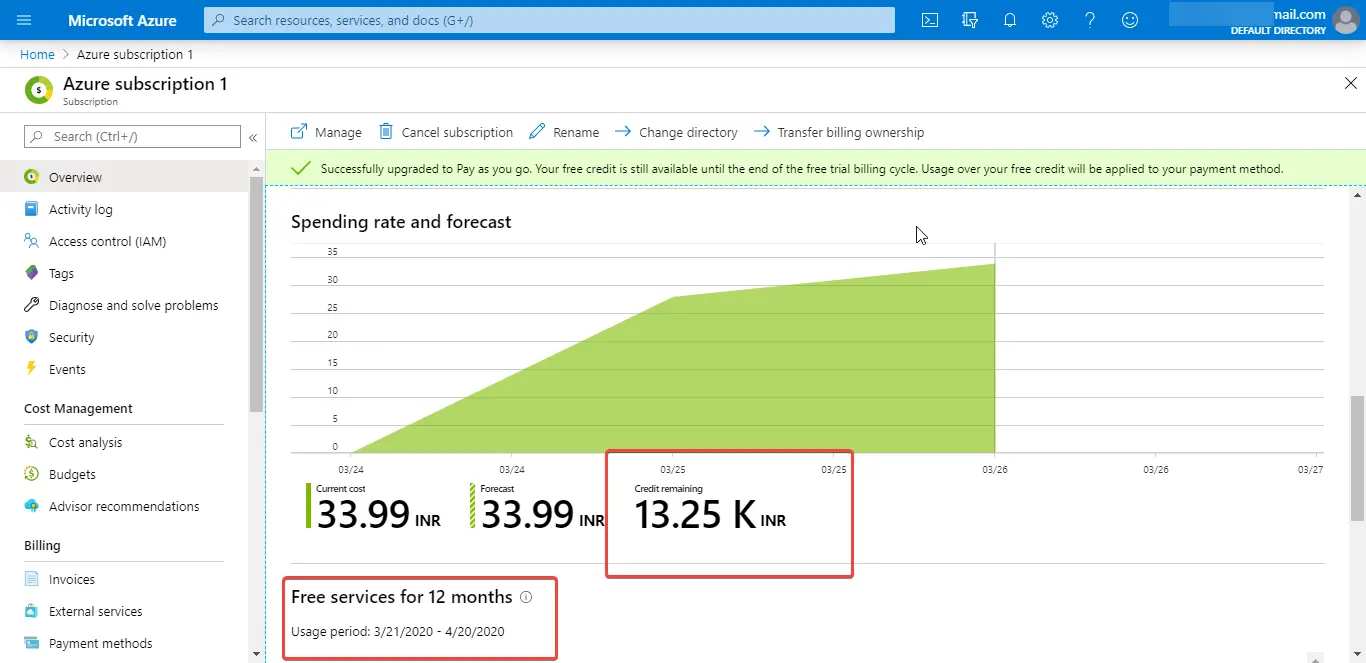Open the portal hamburger menu
This screenshot has height=663, width=1366.
click(25, 20)
